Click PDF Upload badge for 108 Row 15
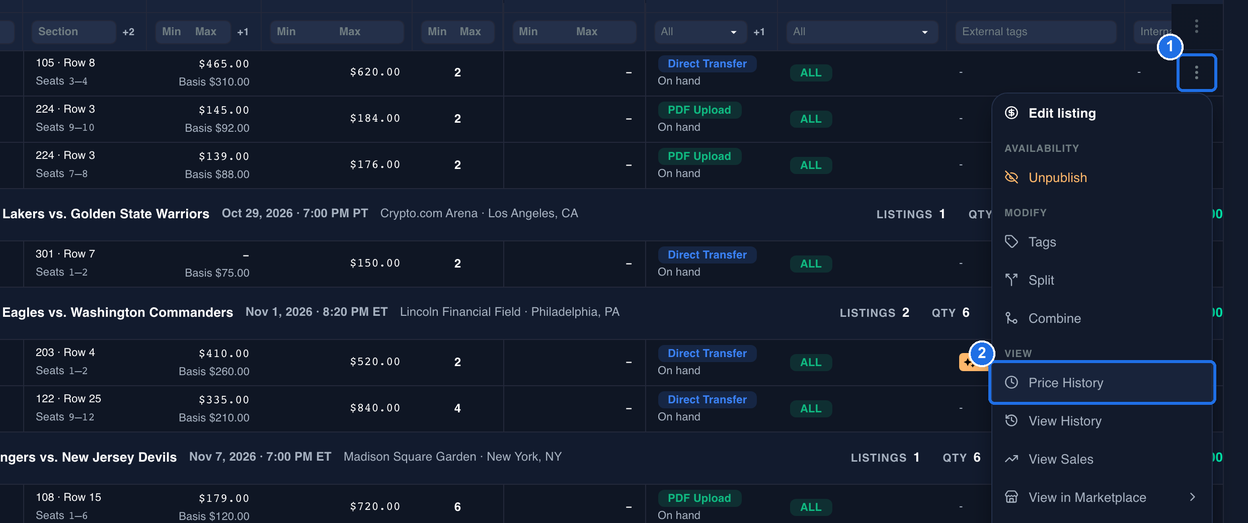This screenshot has width=1248, height=523. pos(699,498)
